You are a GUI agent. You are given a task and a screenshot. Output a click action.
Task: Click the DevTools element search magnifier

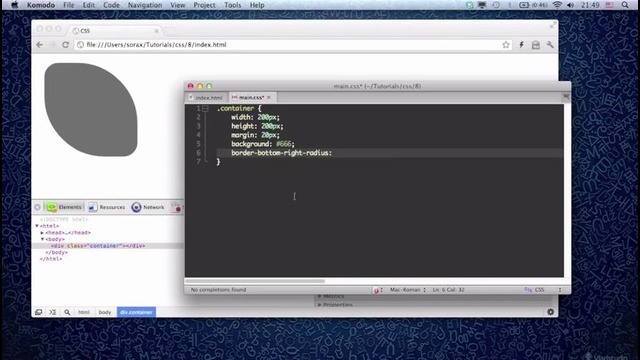click(67, 312)
